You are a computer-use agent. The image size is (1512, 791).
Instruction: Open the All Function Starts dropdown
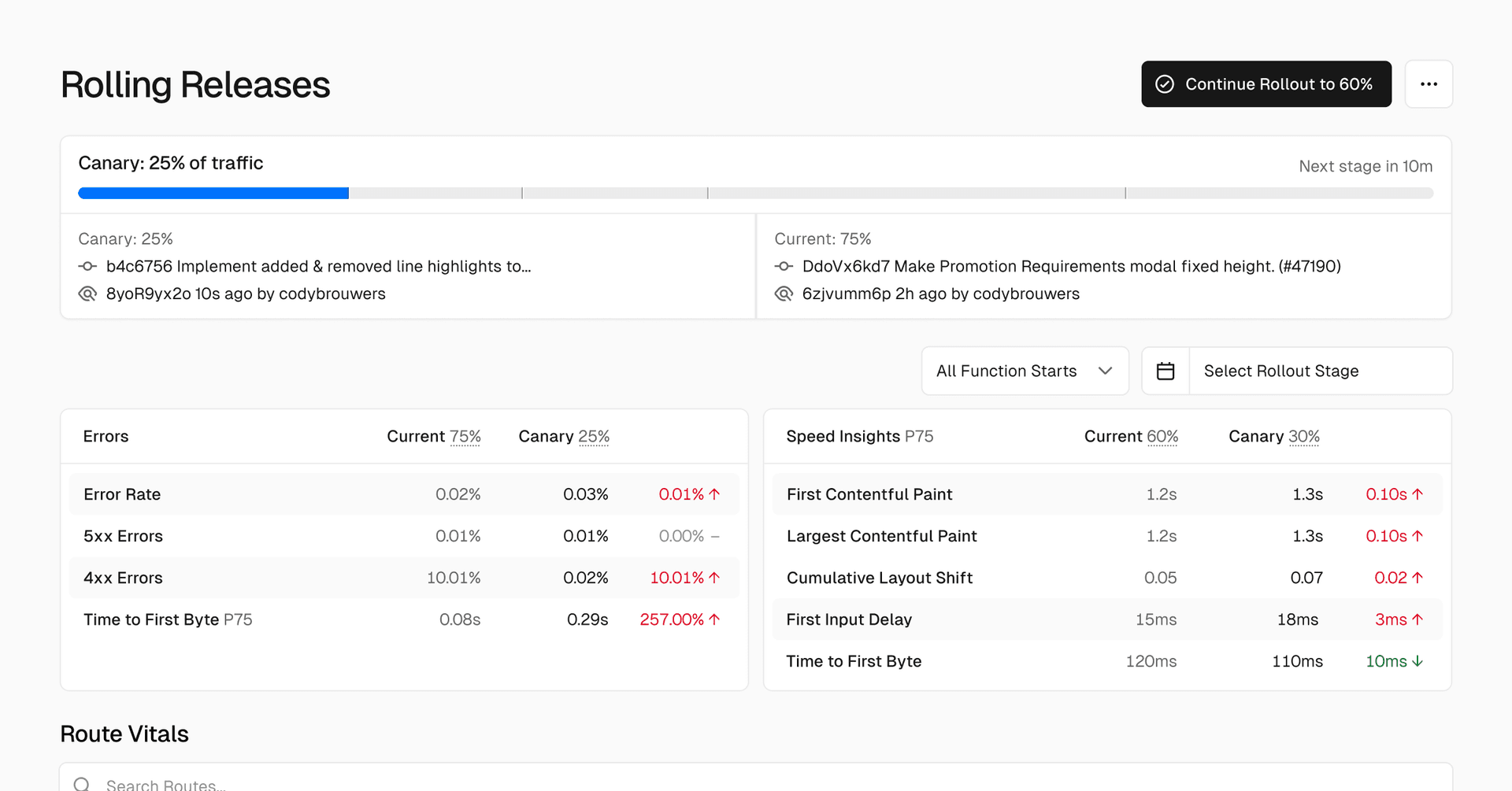pos(1024,371)
